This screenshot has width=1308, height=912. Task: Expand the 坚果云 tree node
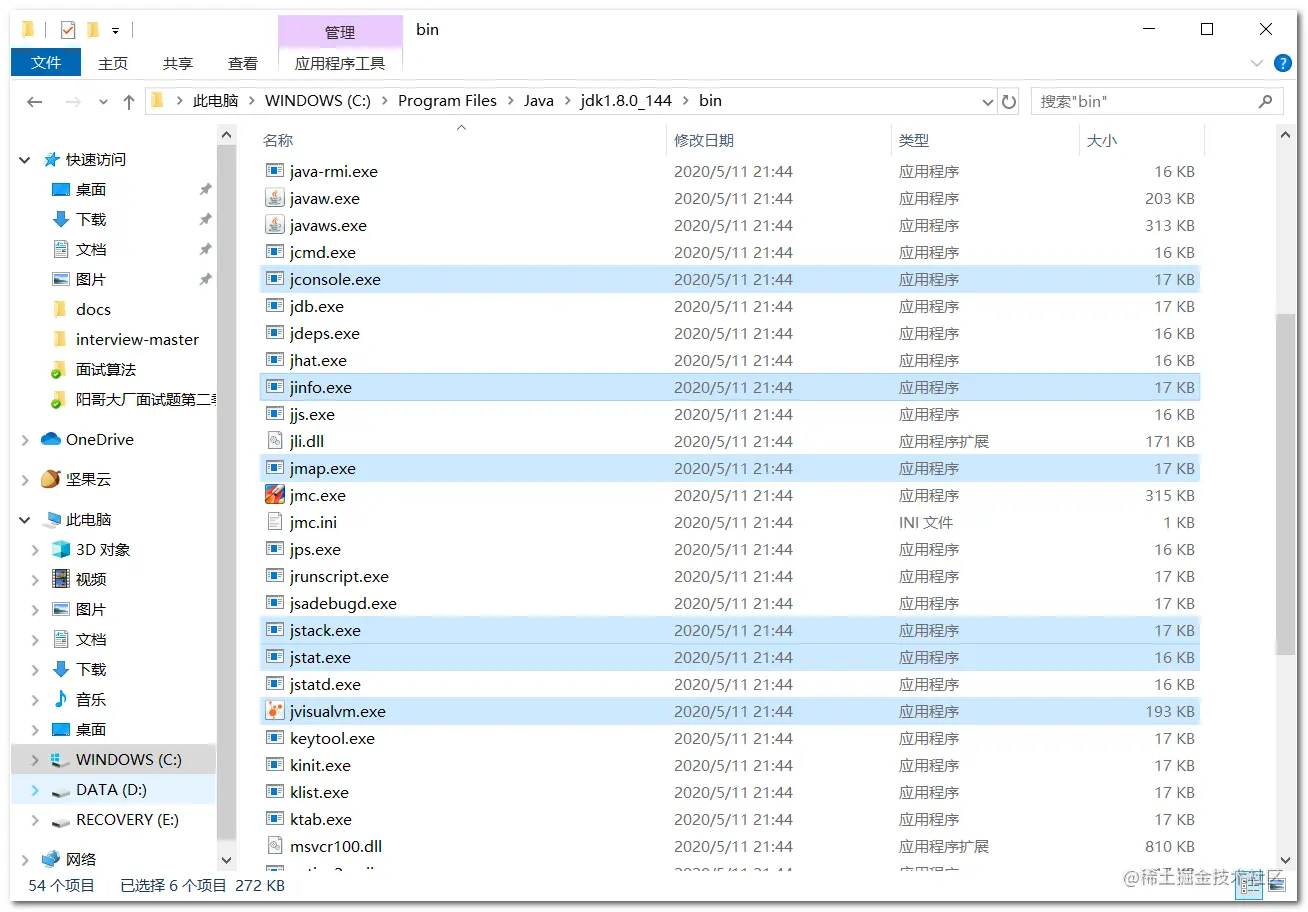coord(25,480)
